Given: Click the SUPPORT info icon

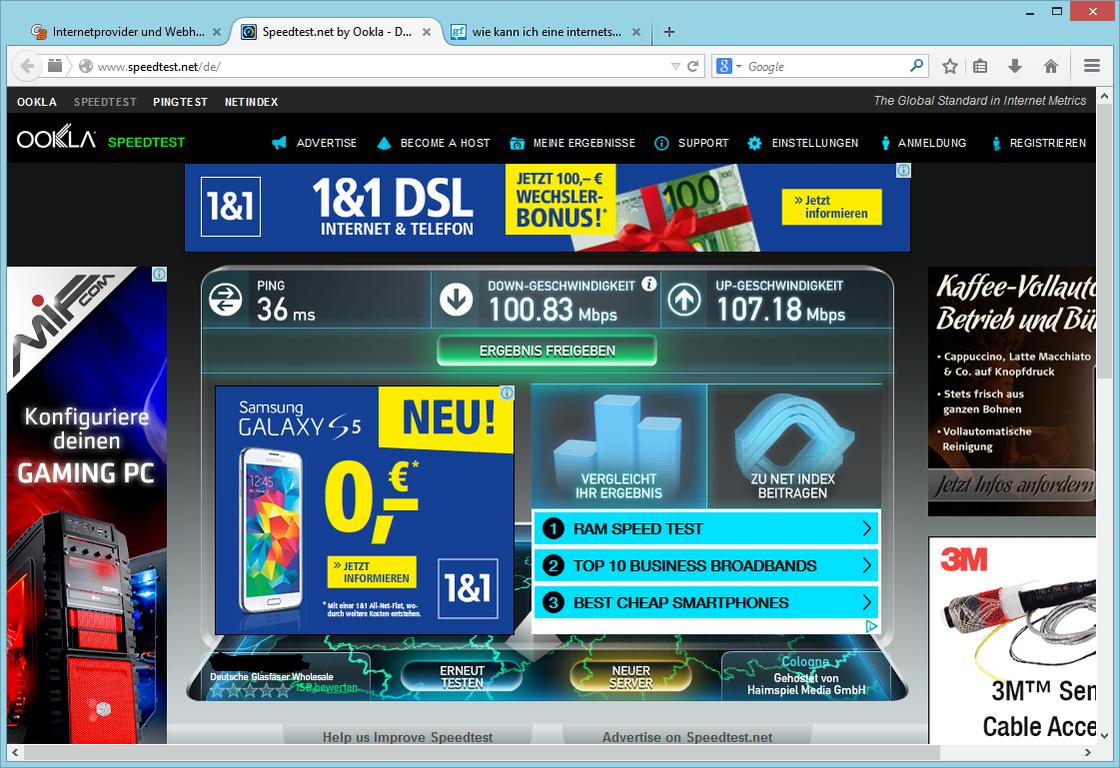Looking at the screenshot, I should click(661, 144).
